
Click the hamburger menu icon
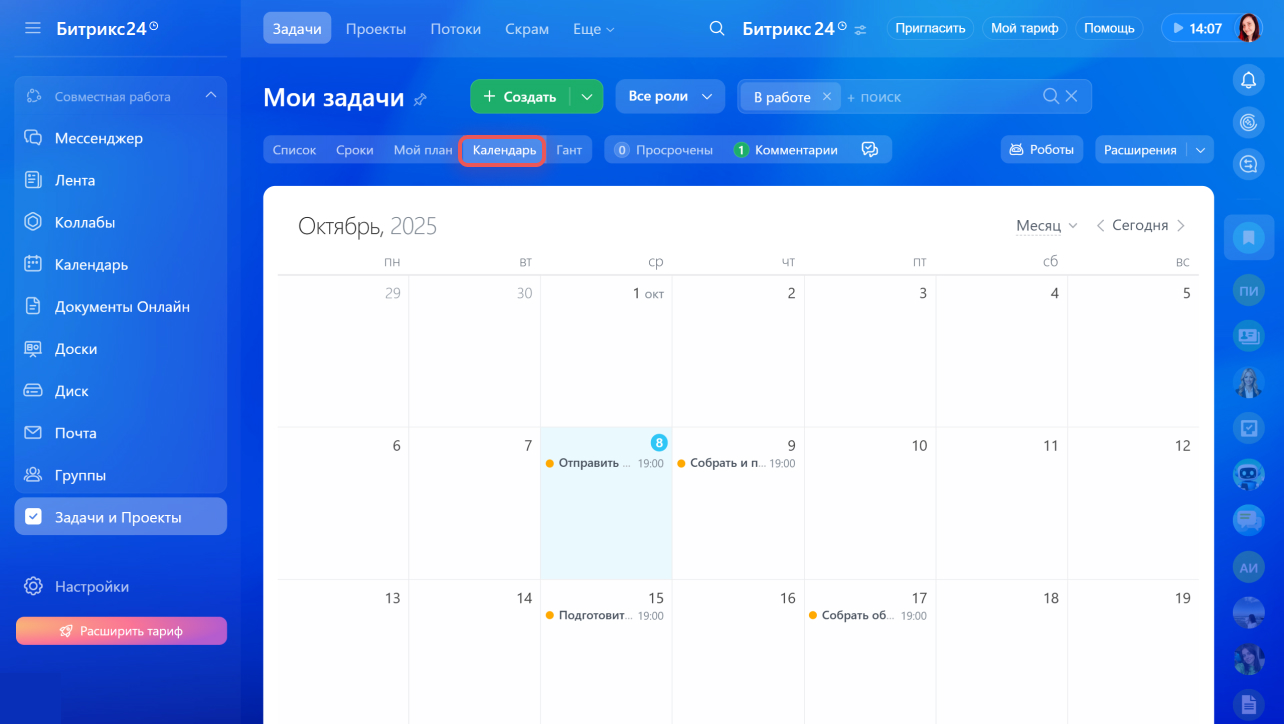(x=33, y=28)
